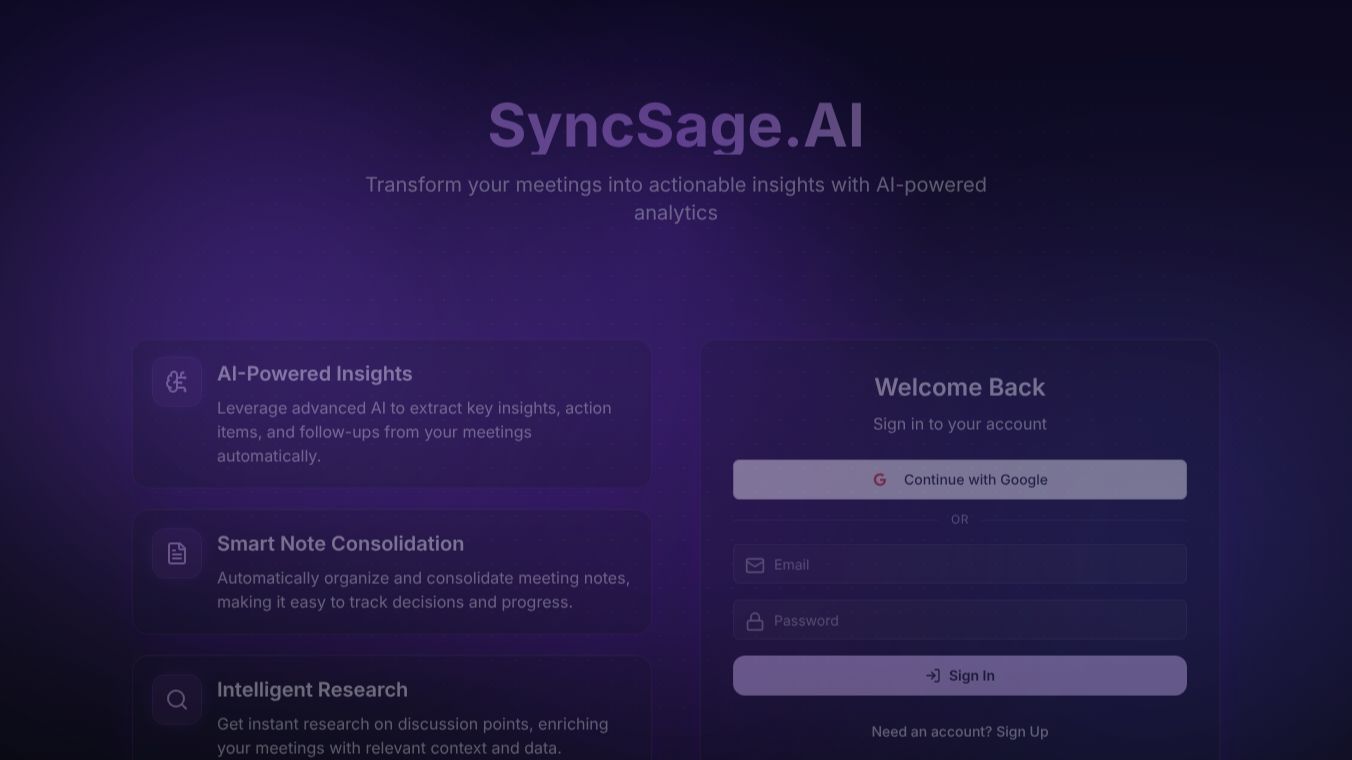Click the 'Get instant research' description

(x=413, y=736)
